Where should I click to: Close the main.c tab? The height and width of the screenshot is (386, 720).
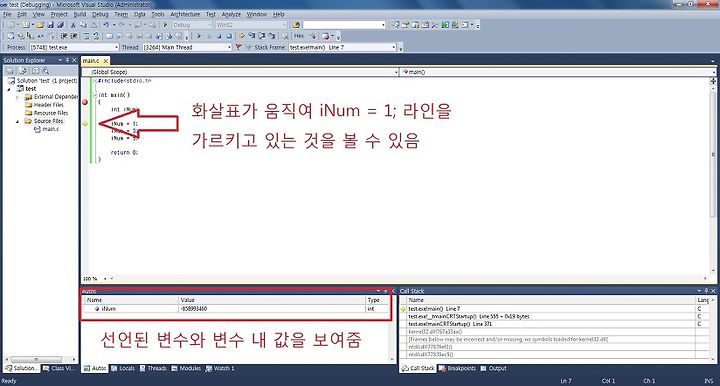point(106,61)
